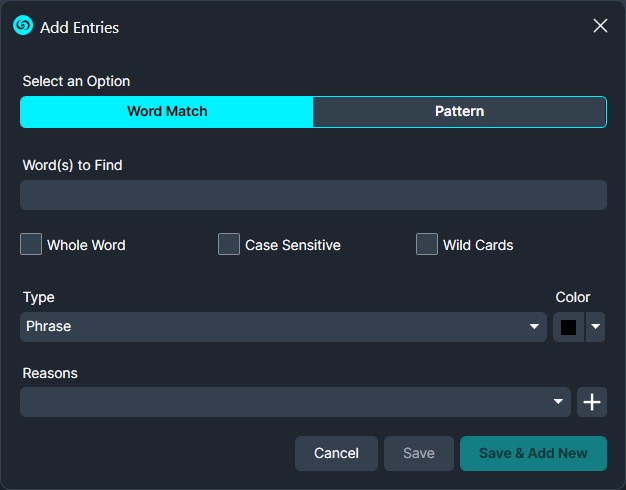Click the arrow on the Type combo box
This screenshot has height=490, width=626.
pyautogui.click(x=535, y=327)
